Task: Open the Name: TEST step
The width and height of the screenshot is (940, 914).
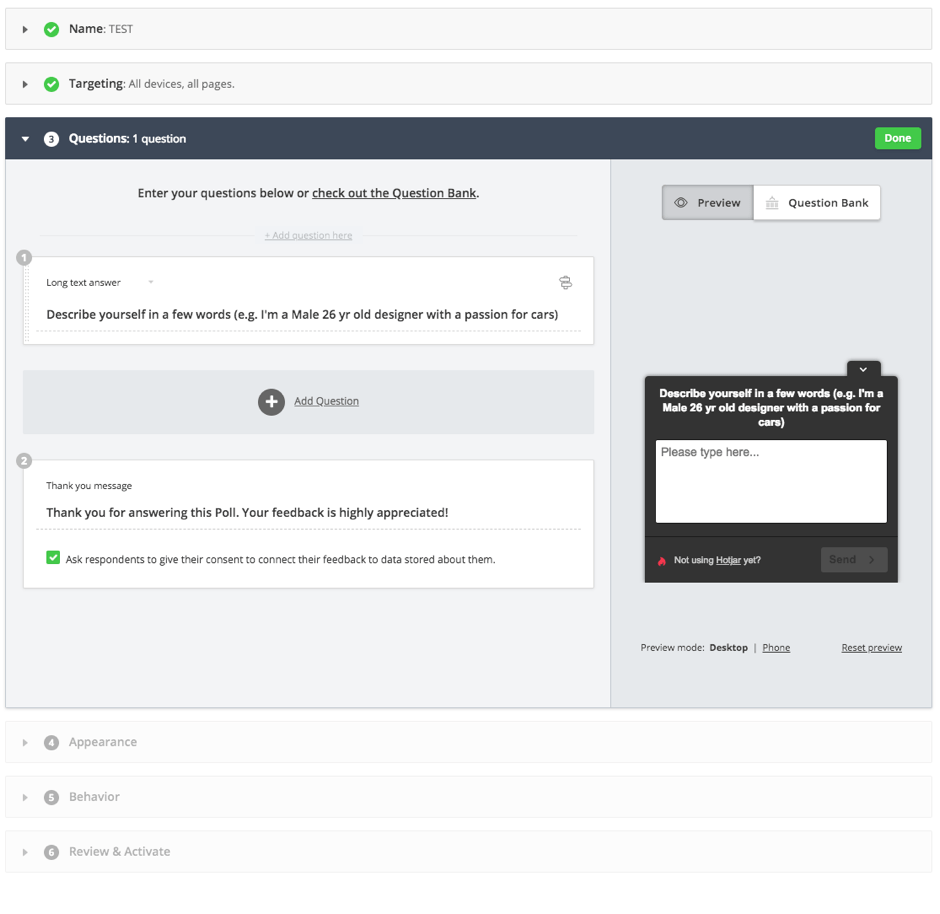Action: pos(469,29)
